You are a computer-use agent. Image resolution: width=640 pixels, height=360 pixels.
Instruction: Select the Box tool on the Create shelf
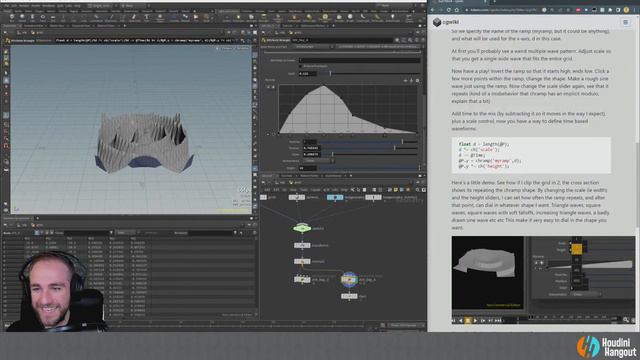pos(12,18)
